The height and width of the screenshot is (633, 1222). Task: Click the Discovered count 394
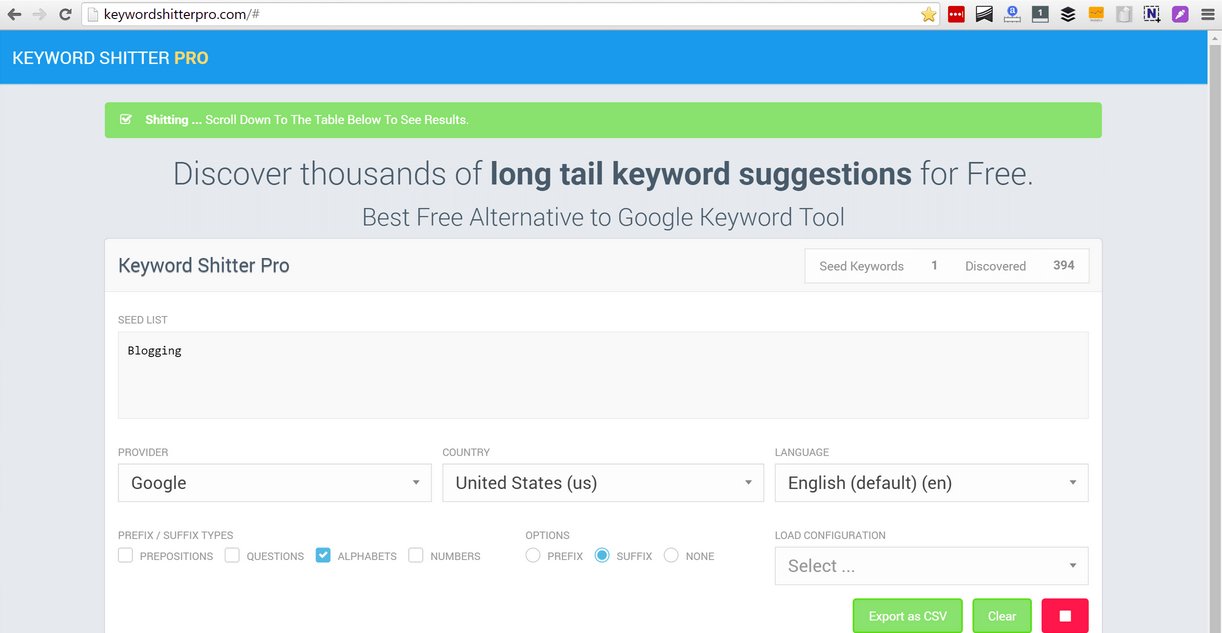(x=1064, y=265)
